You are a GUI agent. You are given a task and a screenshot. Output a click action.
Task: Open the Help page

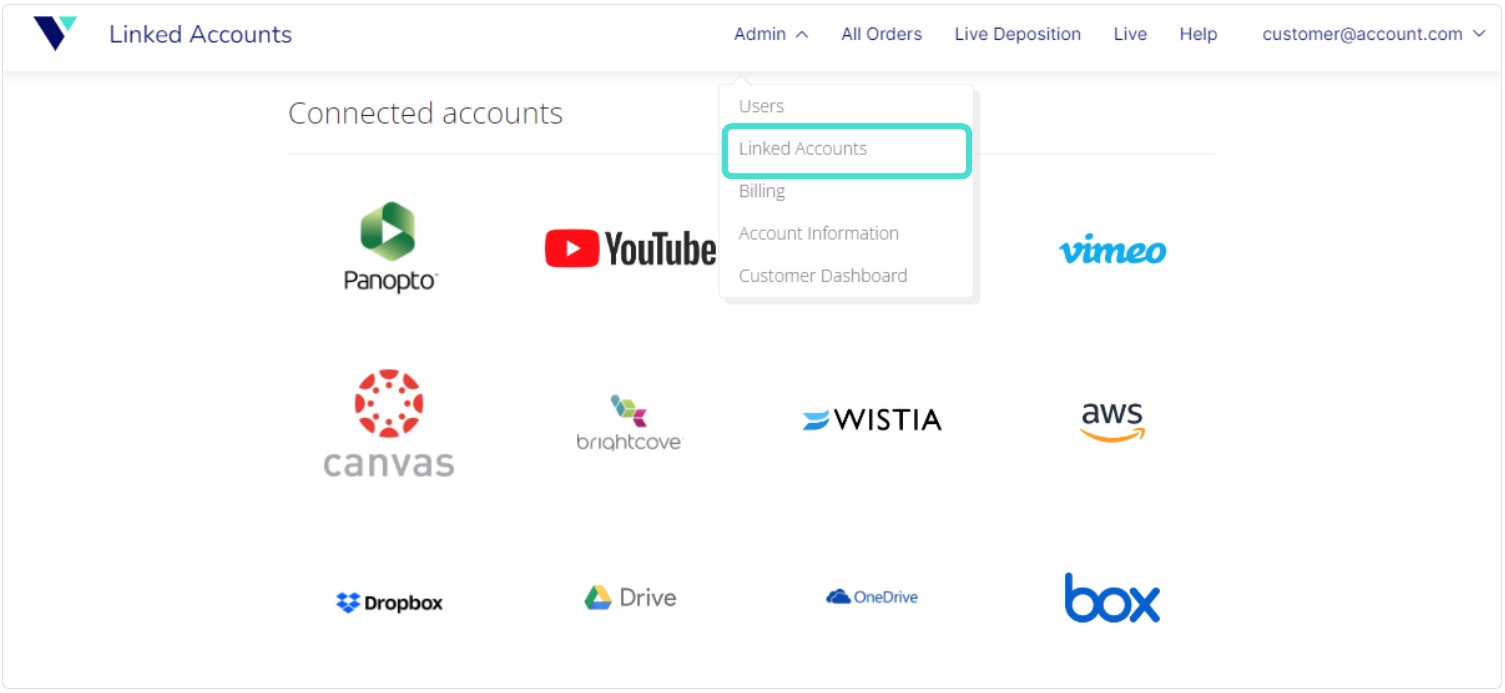point(1197,33)
